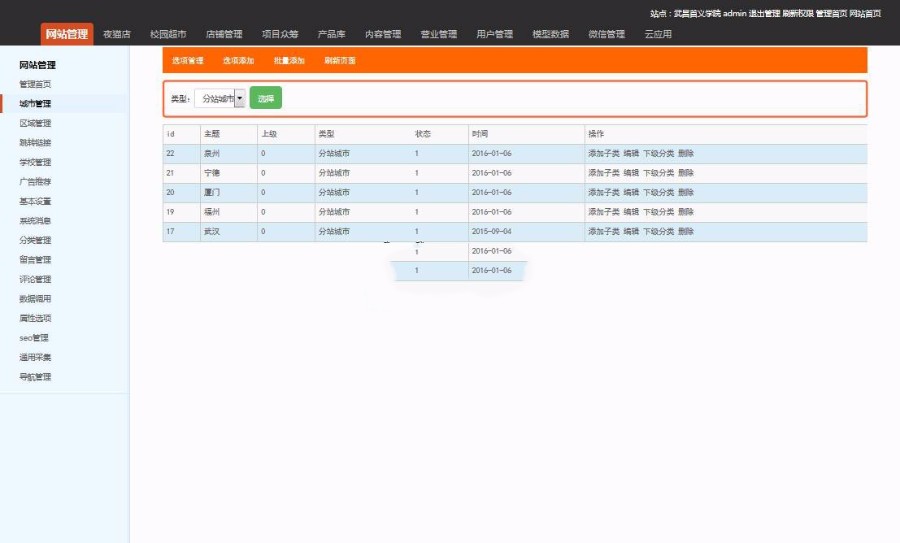
Task: Open seo管理 in the sidebar
Action: pyautogui.click(x=33, y=338)
